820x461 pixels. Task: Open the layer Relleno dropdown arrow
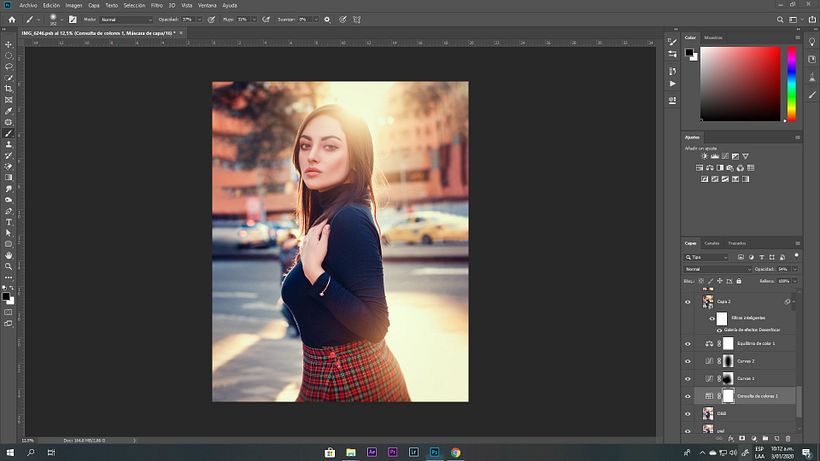pyautogui.click(x=795, y=281)
